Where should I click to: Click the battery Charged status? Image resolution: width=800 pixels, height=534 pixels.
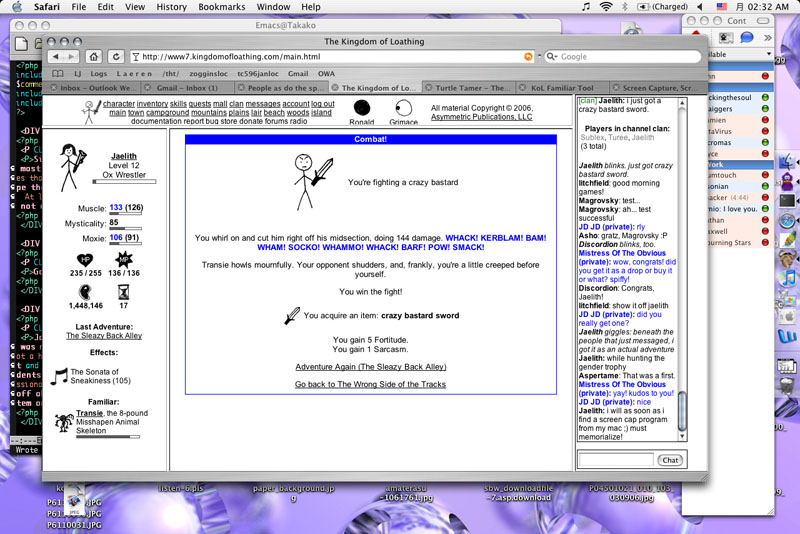[663, 7]
